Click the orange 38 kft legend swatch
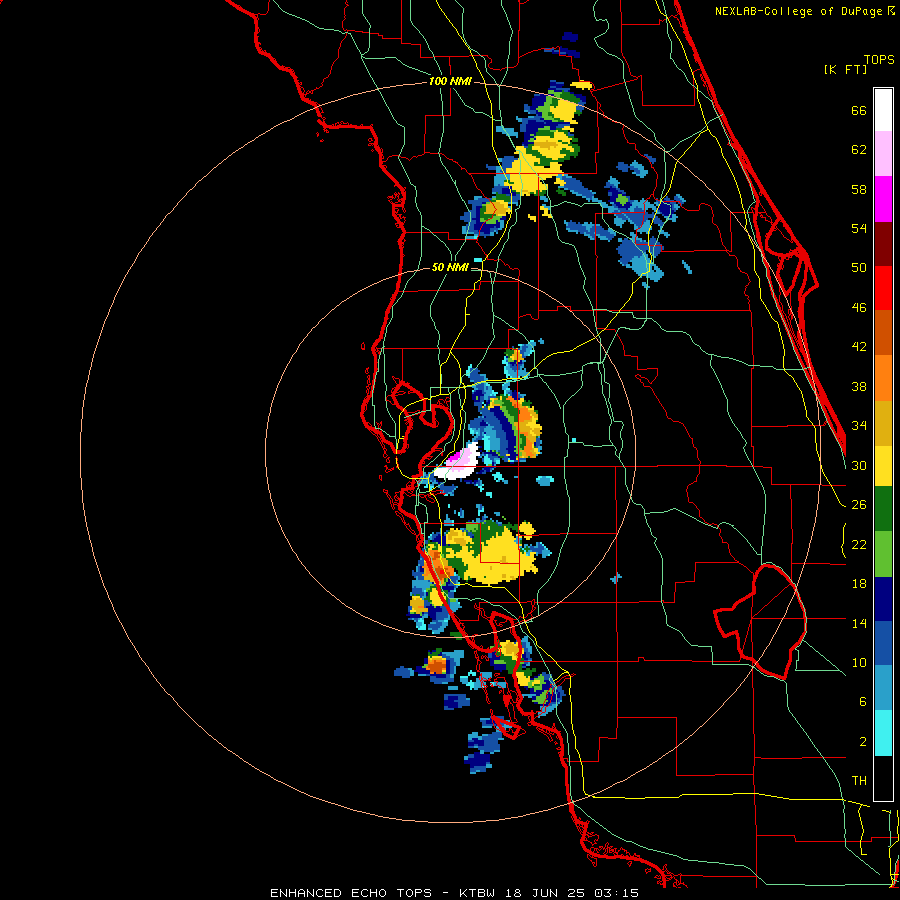The image size is (900, 900). (x=883, y=378)
